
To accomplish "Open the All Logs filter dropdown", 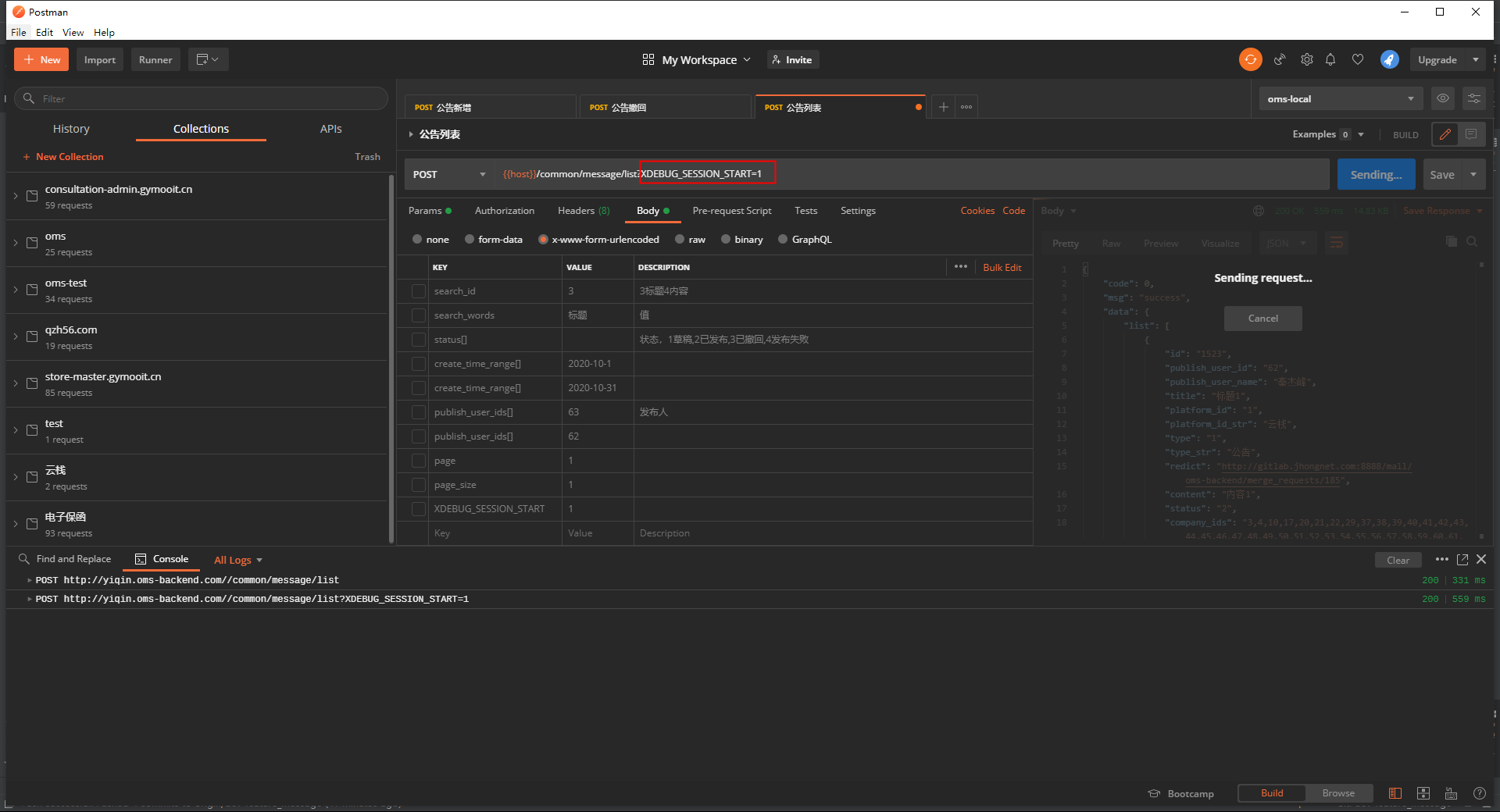I will click(238, 560).
